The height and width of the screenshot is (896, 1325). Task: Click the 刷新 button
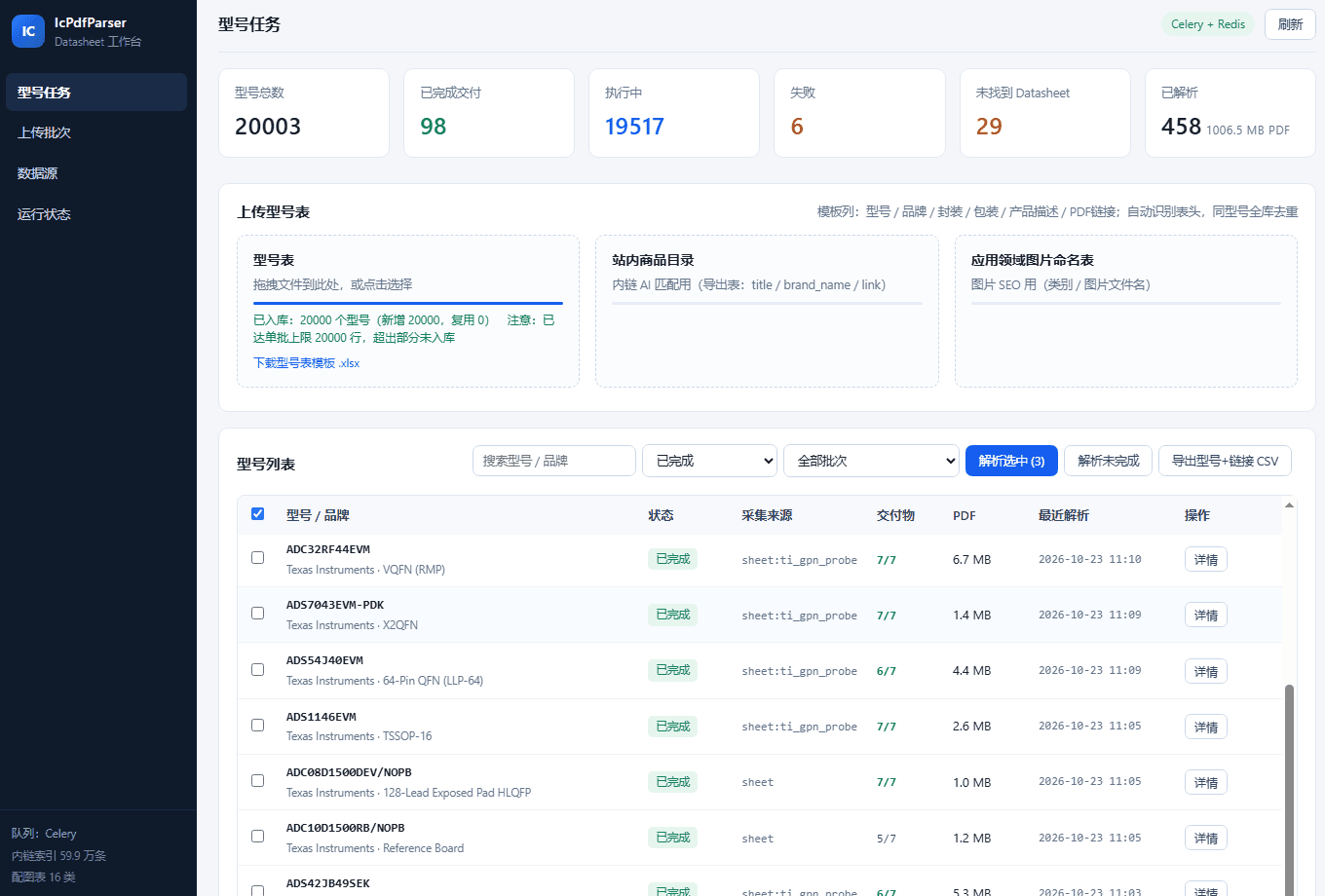(x=1290, y=24)
